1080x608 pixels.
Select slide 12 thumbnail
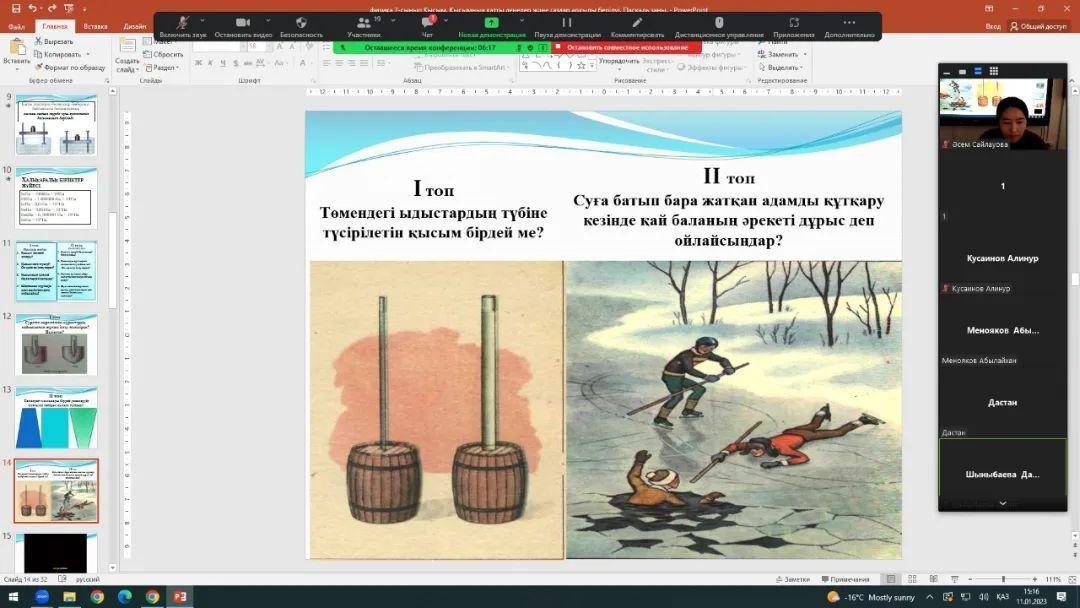click(x=56, y=344)
